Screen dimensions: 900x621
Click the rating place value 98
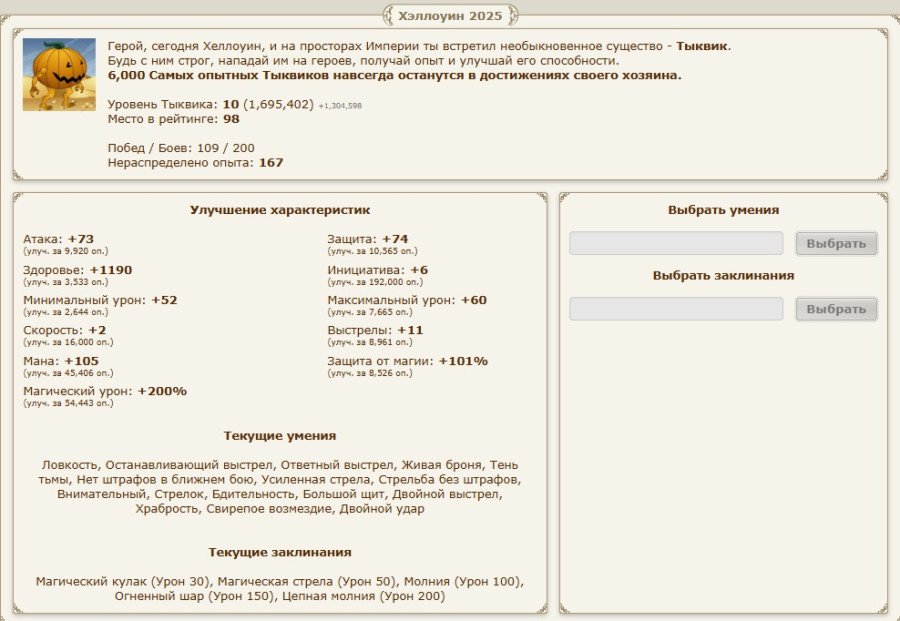(231, 119)
